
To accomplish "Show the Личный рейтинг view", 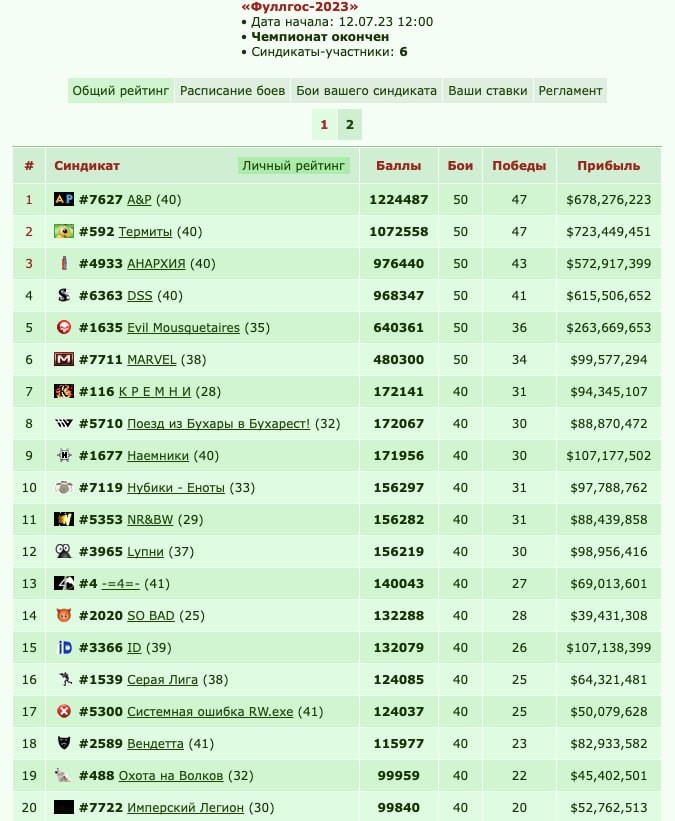I will tap(293, 165).
